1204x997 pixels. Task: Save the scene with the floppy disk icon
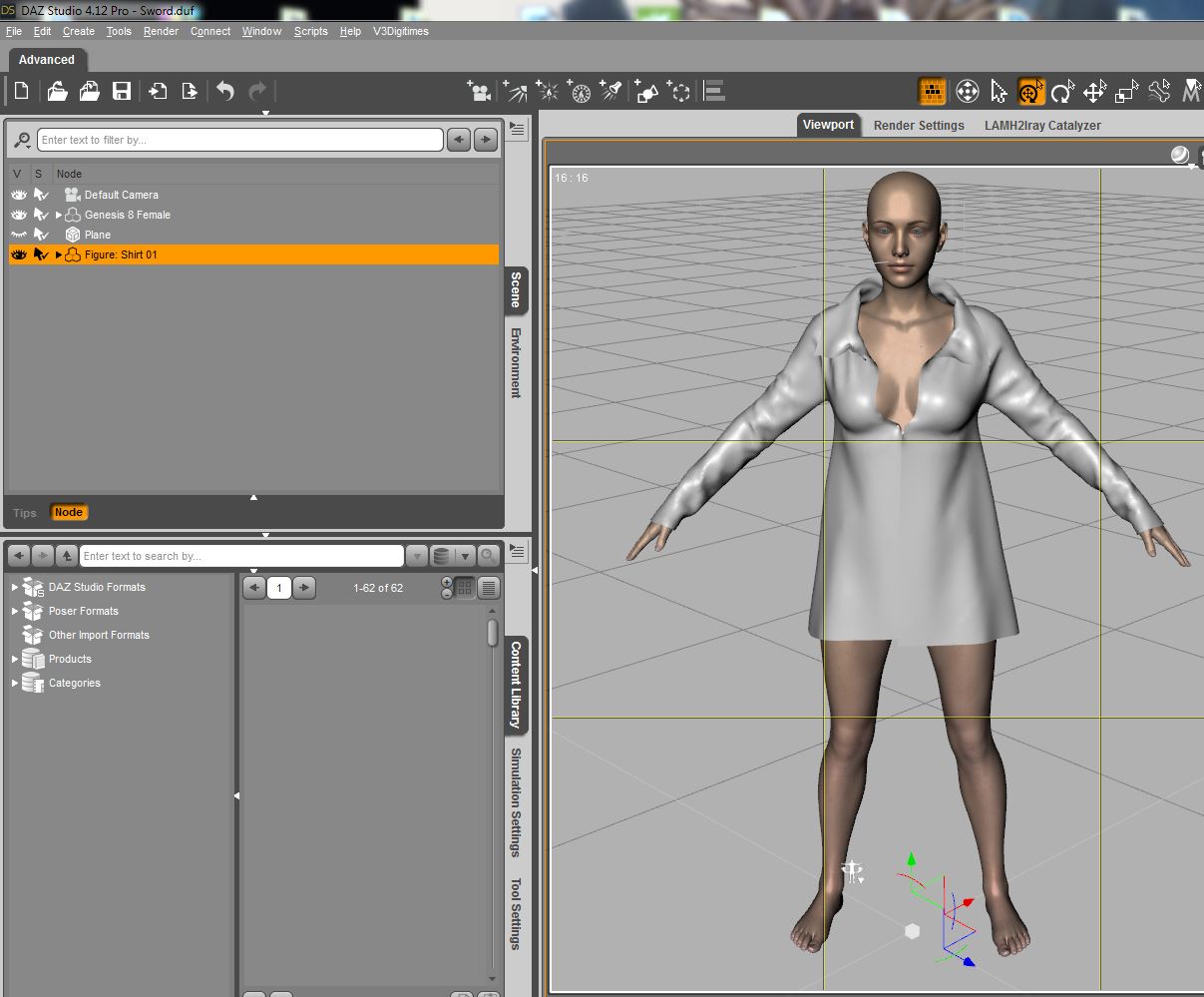(122, 92)
